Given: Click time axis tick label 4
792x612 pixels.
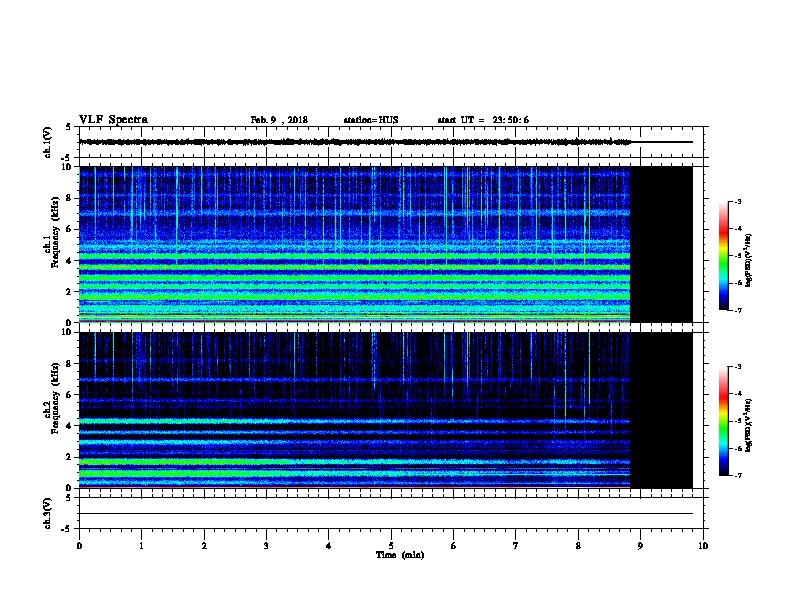Looking at the screenshot, I should click(329, 546).
